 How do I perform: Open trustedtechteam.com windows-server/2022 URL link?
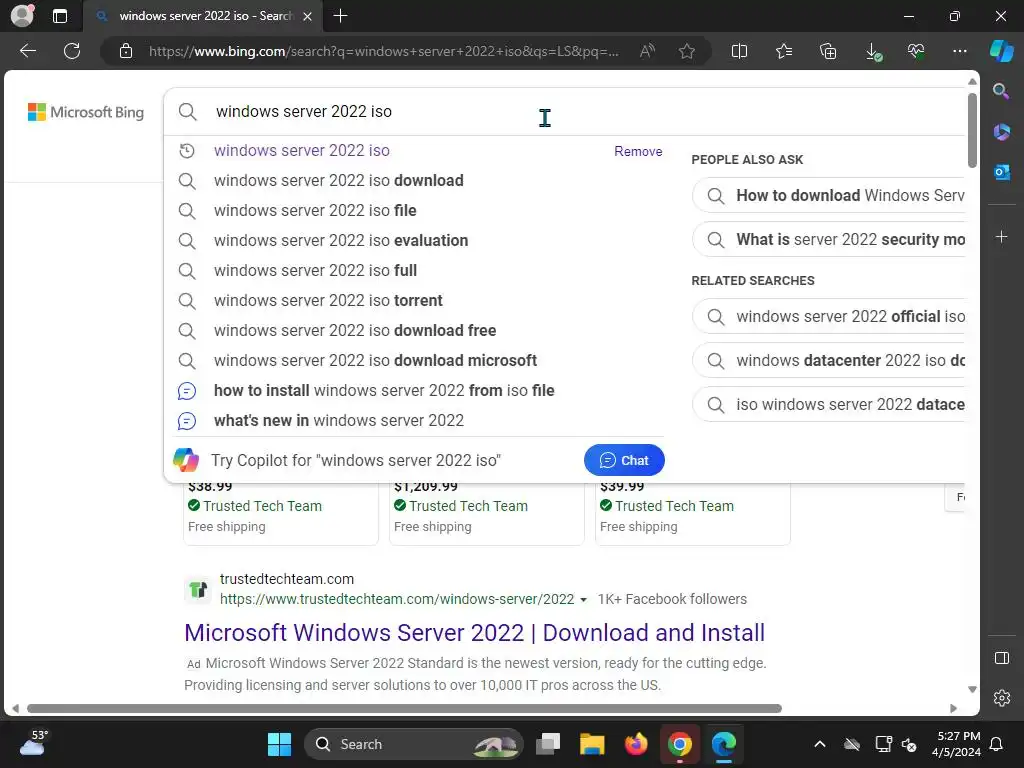pyautogui.click(x=397, y=600)
